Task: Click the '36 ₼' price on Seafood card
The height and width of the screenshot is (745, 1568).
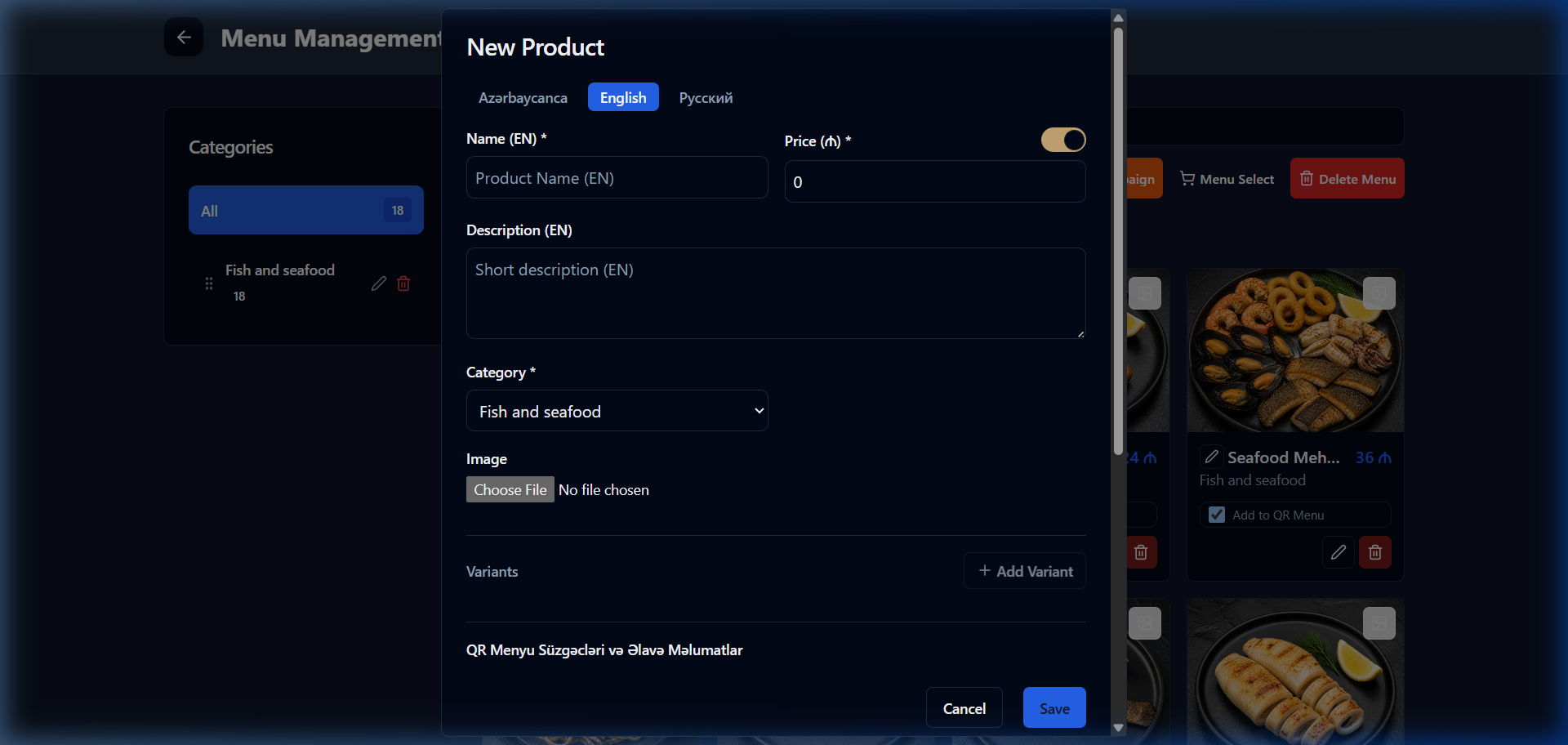Action: click(1374, 457)
